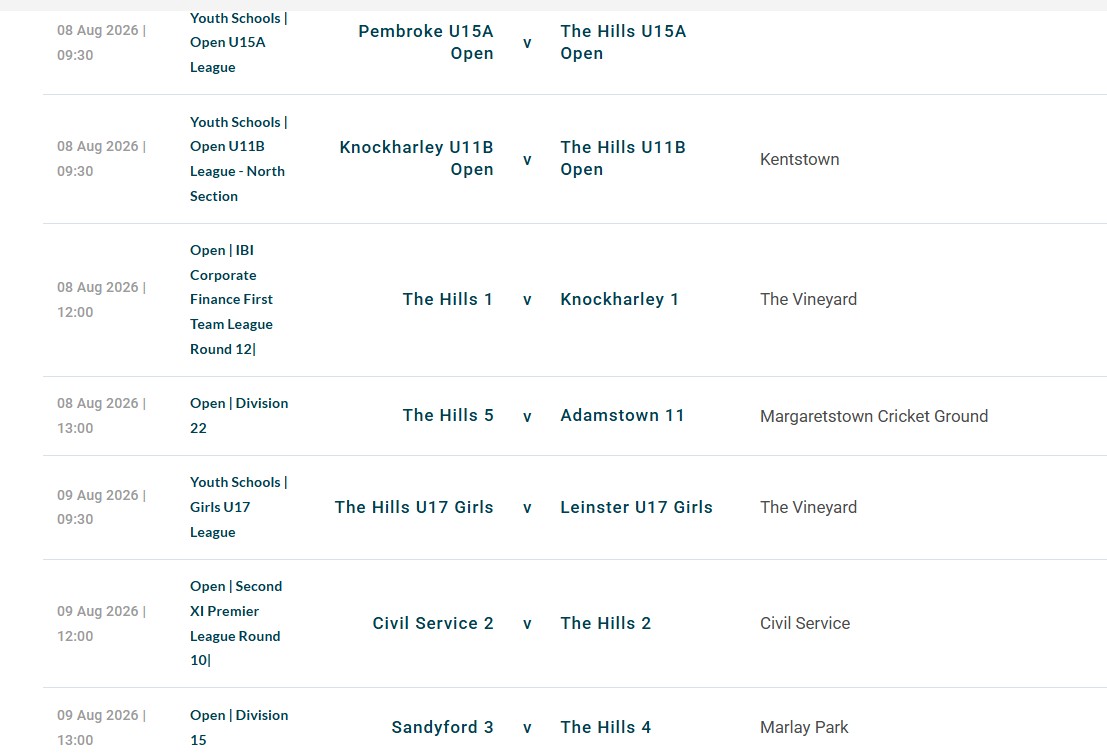The width and height of the screenshot is (1107, 754).
Task: Open IBI Corporate Finance First Team League
Action: [x=232, y=299]
